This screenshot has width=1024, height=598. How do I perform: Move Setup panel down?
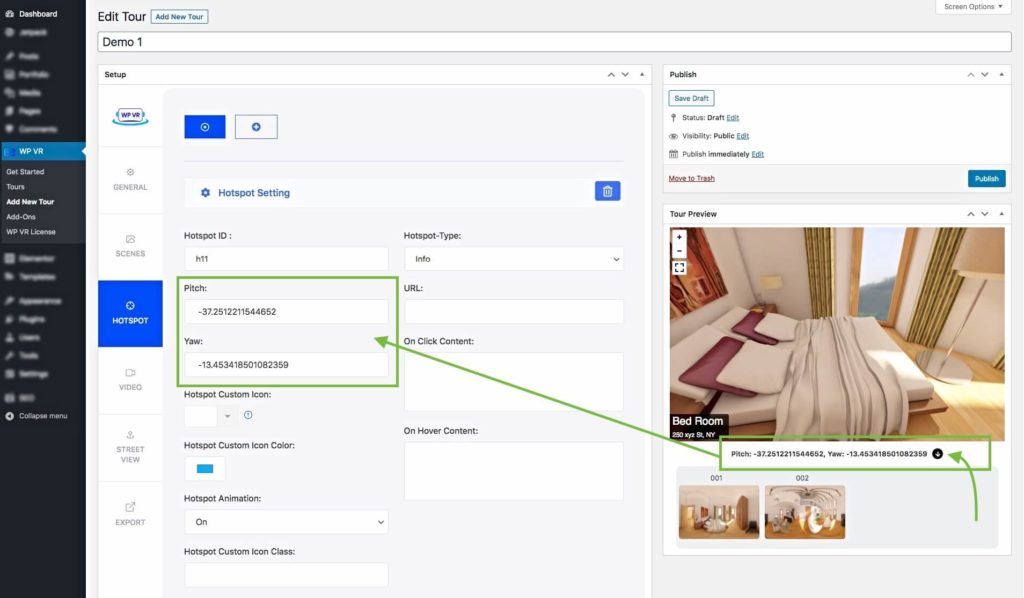[625, 74]
